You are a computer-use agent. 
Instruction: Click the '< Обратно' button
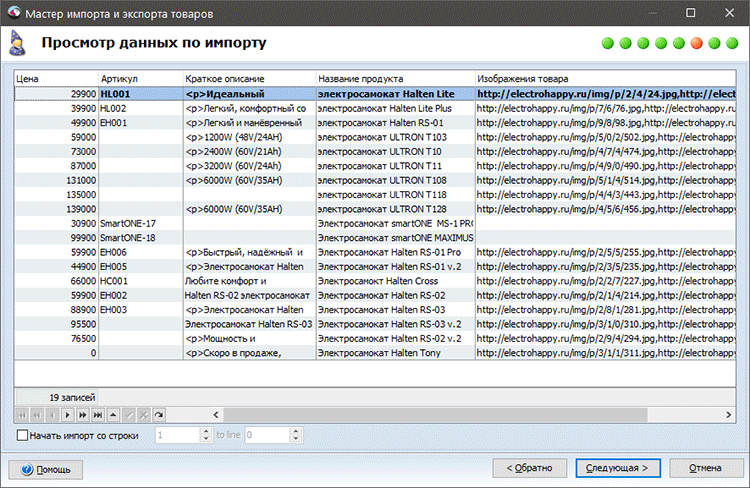(529, 468)
